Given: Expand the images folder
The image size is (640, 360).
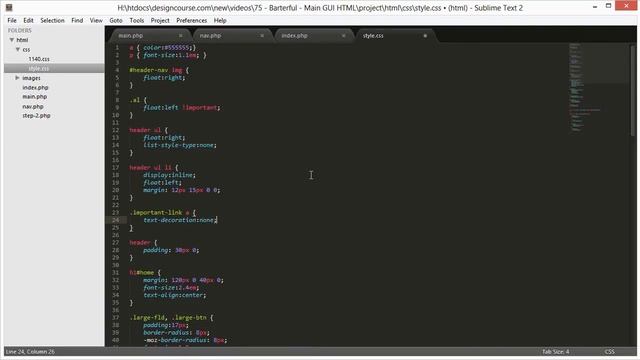Looking at the screenshot, I should click(18, 78).
